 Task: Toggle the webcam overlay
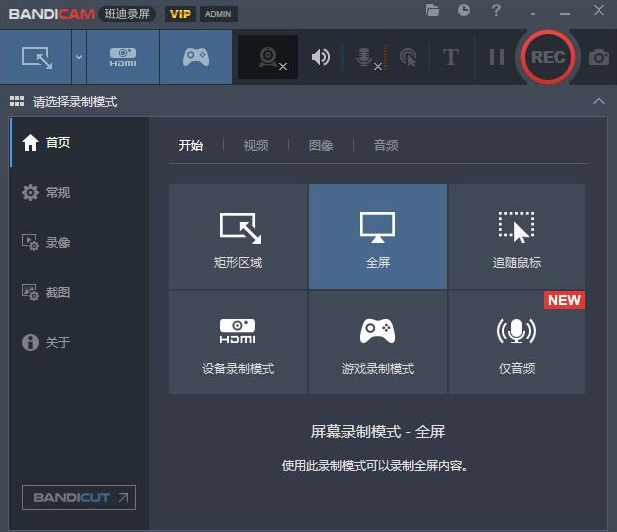tap(268, 57)
